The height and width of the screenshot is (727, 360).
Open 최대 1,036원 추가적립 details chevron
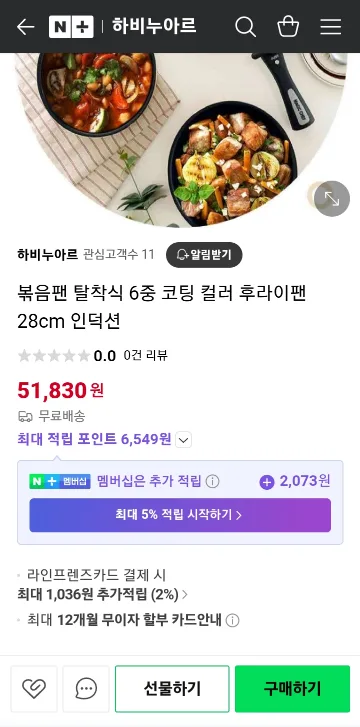point(185,594)
